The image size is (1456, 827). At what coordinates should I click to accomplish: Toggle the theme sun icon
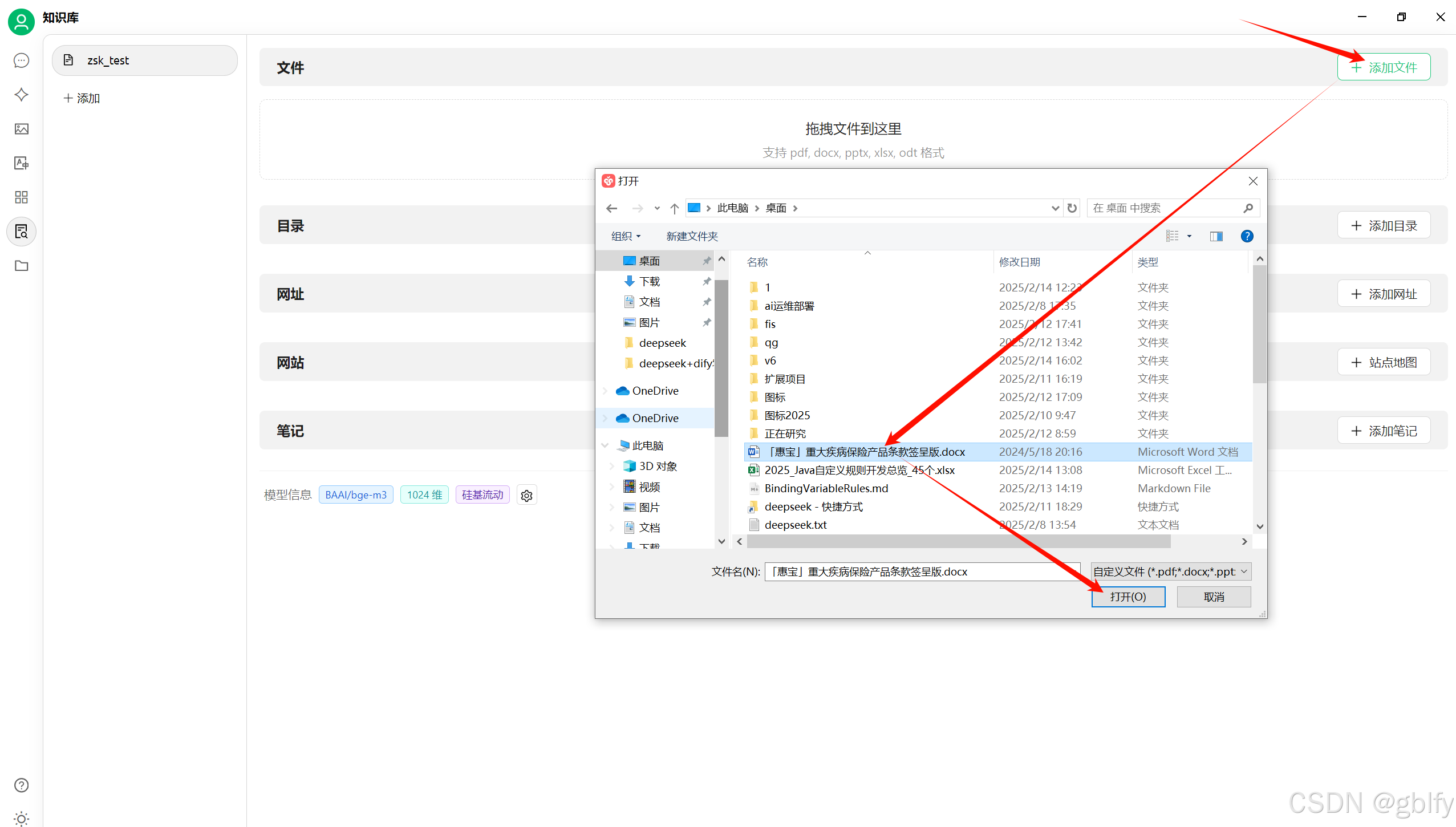21,818
